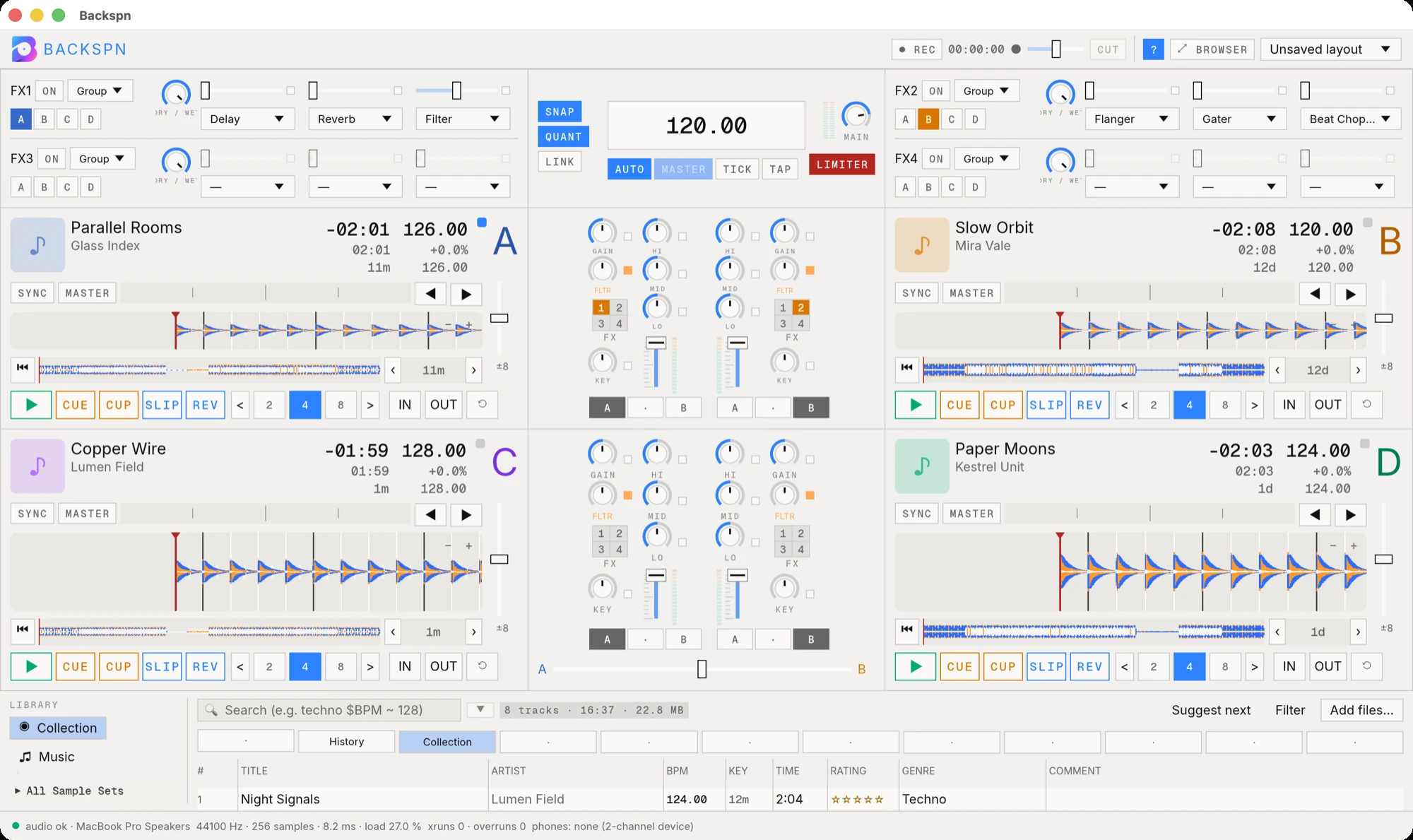Nudge deck A tempo forward arrow

466,294
